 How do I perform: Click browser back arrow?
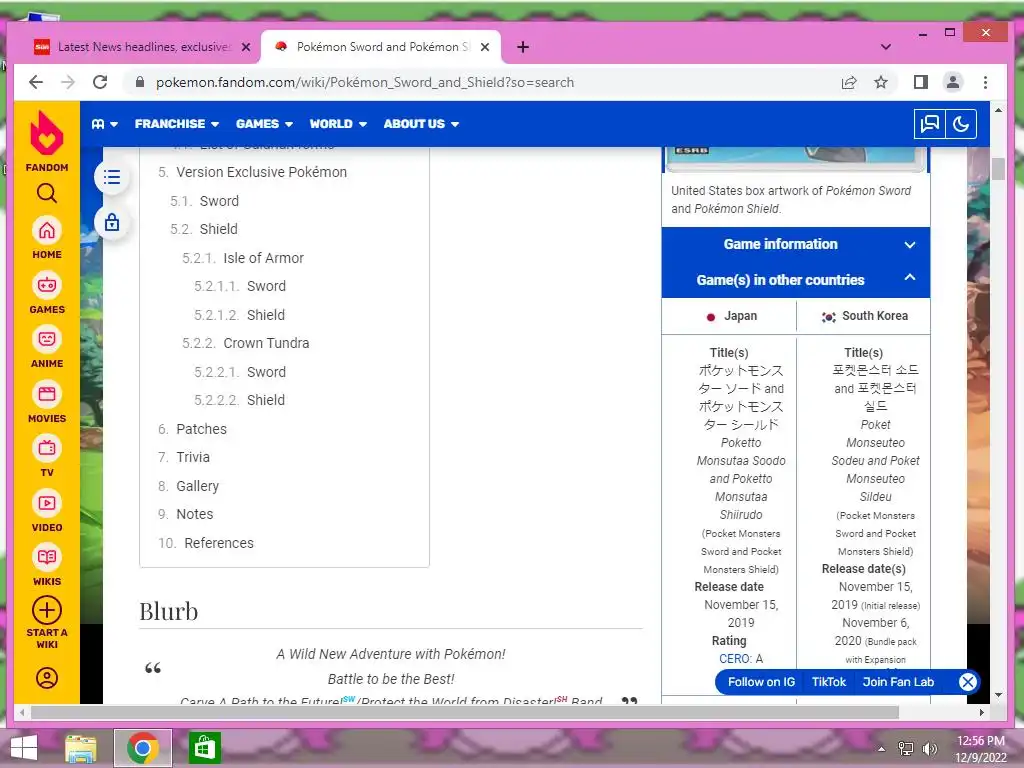pos(36,82)
